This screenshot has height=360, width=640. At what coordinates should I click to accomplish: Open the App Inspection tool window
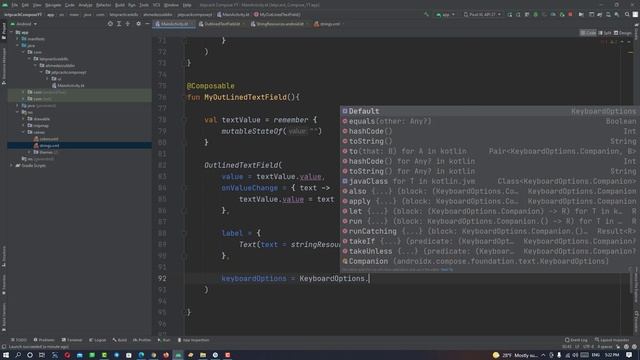point(193,340)
